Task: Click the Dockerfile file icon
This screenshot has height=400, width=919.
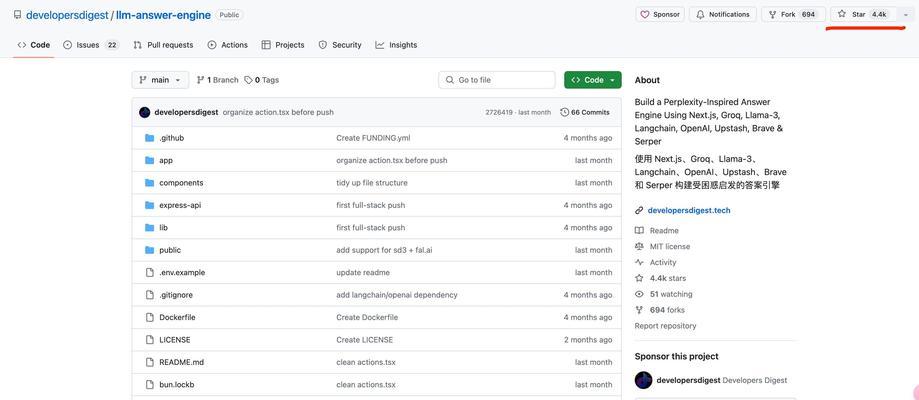Action: click(149, 317)
